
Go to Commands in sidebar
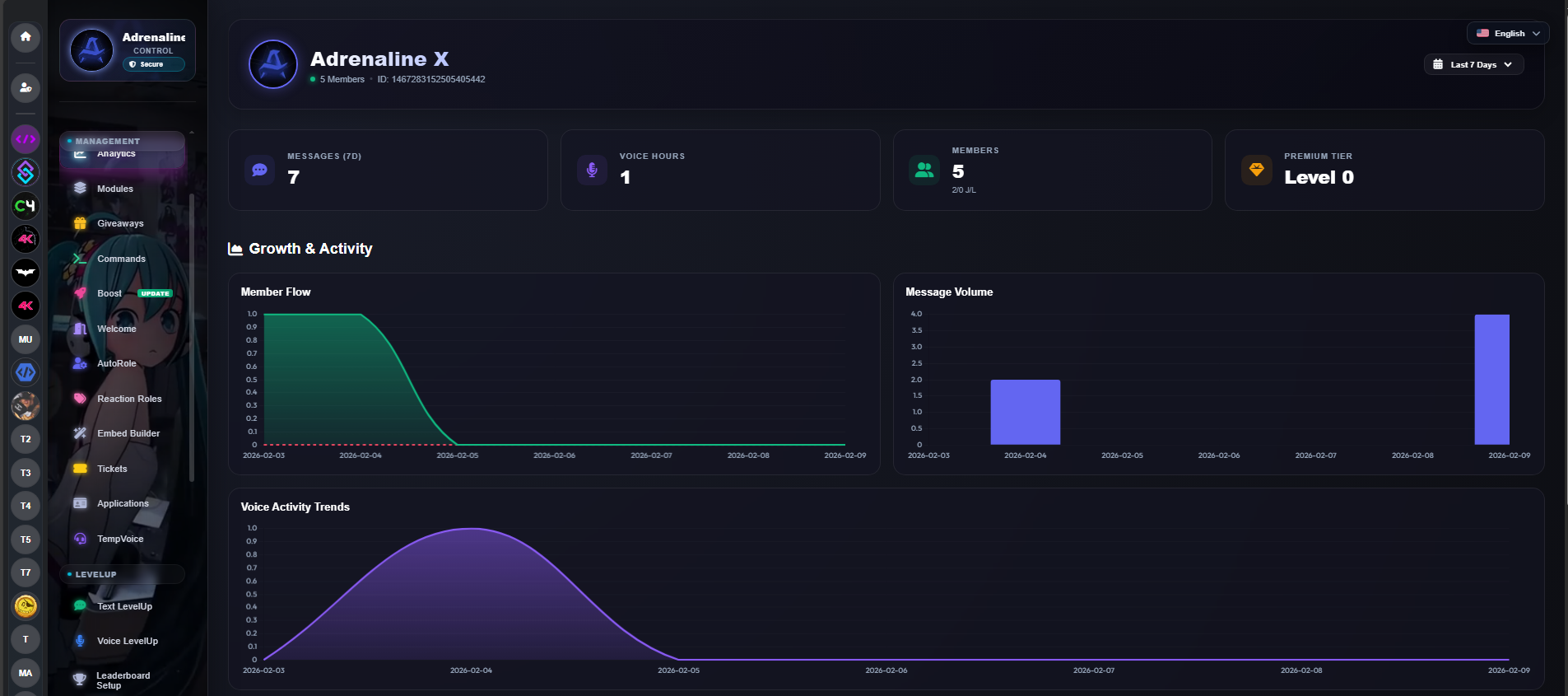tap(120, 259)
